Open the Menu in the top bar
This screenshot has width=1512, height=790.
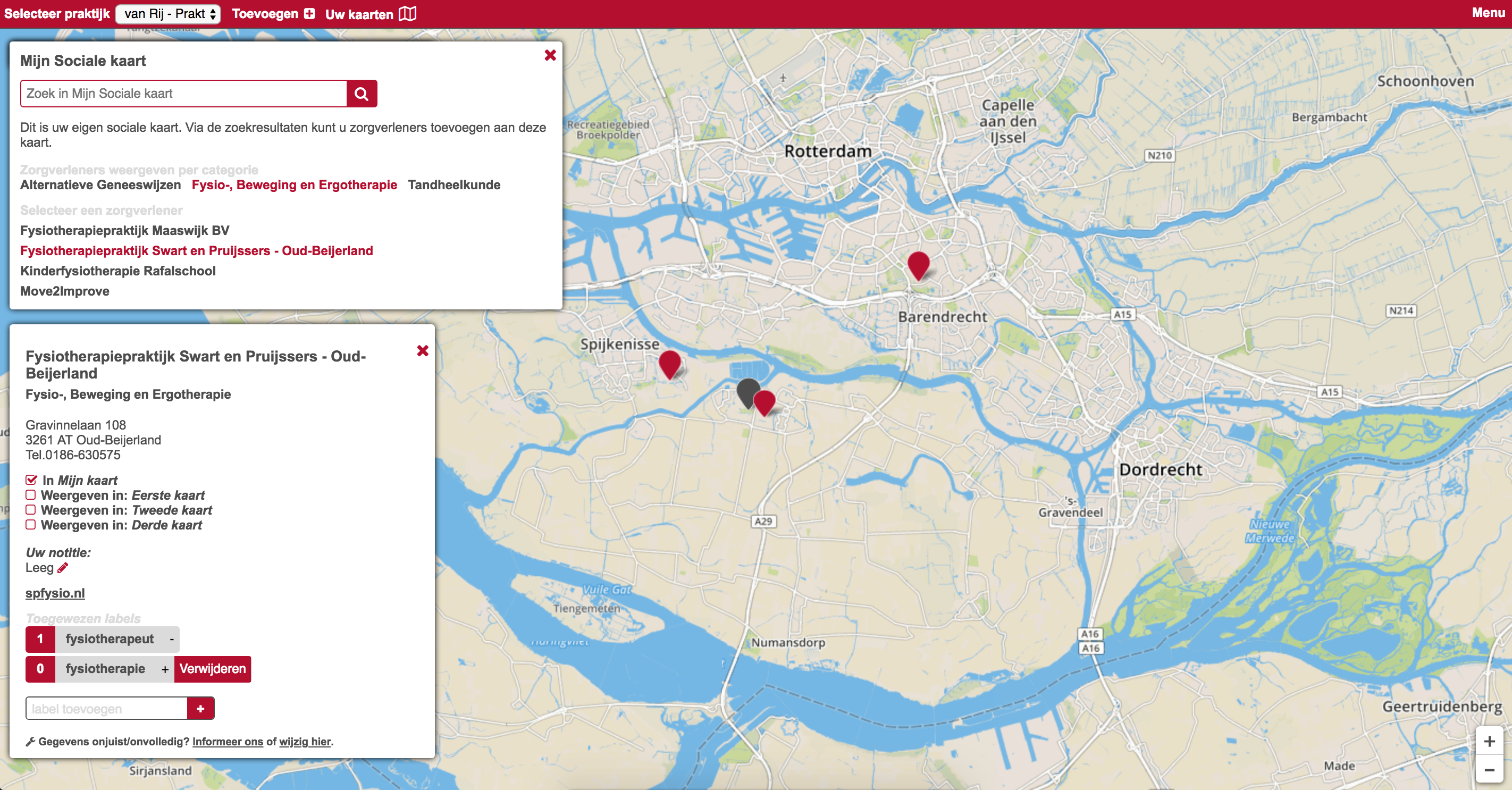coord(1488,13)
